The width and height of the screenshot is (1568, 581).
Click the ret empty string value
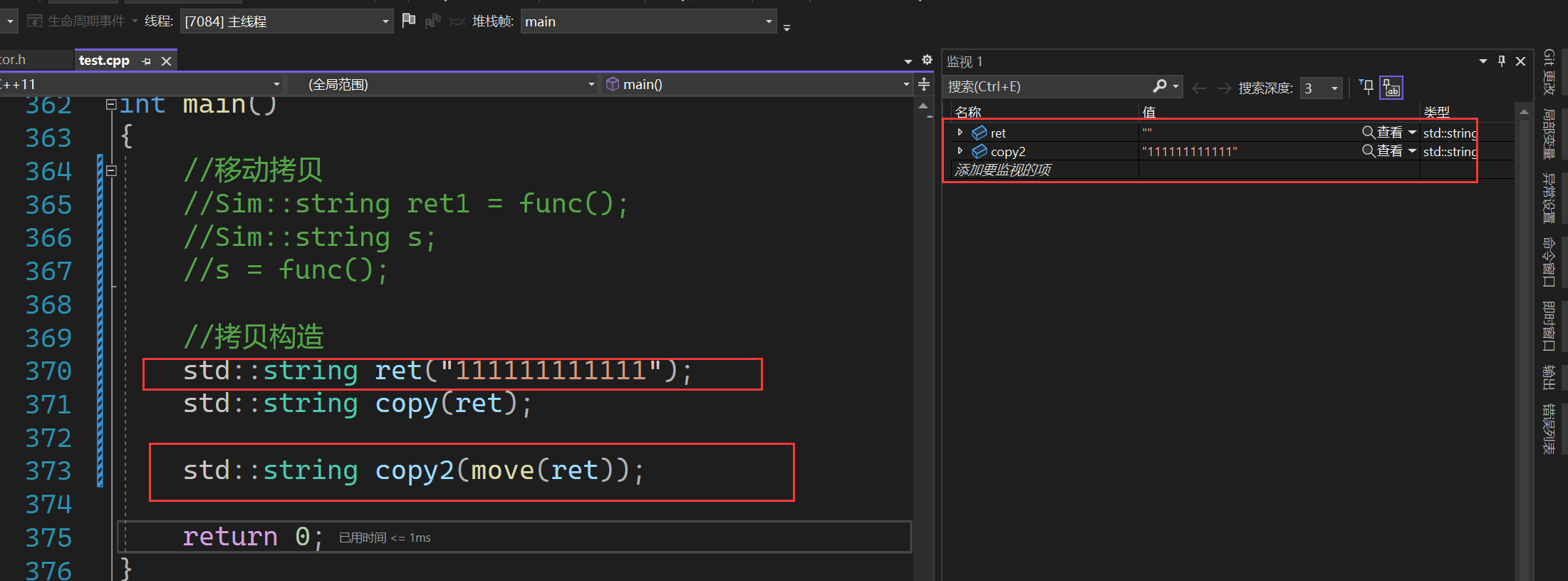coord(1147,131)
